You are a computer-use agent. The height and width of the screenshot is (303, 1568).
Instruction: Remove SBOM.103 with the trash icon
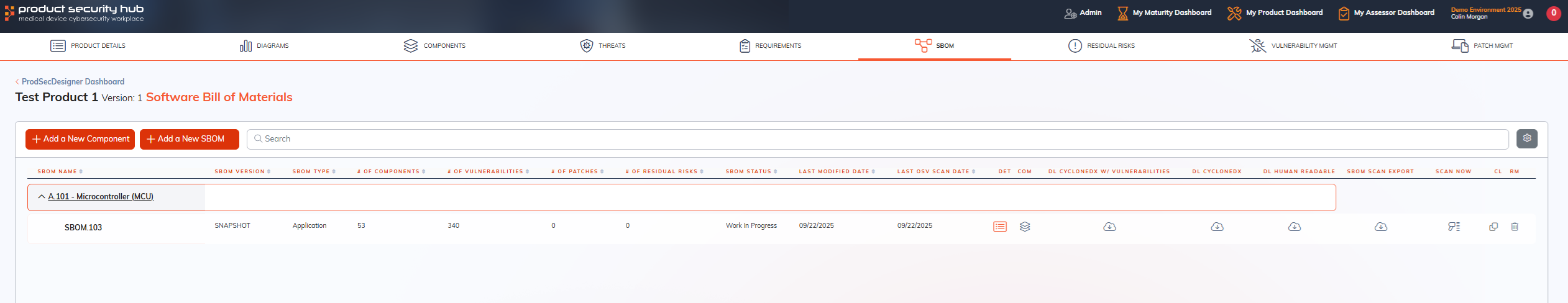point(1515,227)
